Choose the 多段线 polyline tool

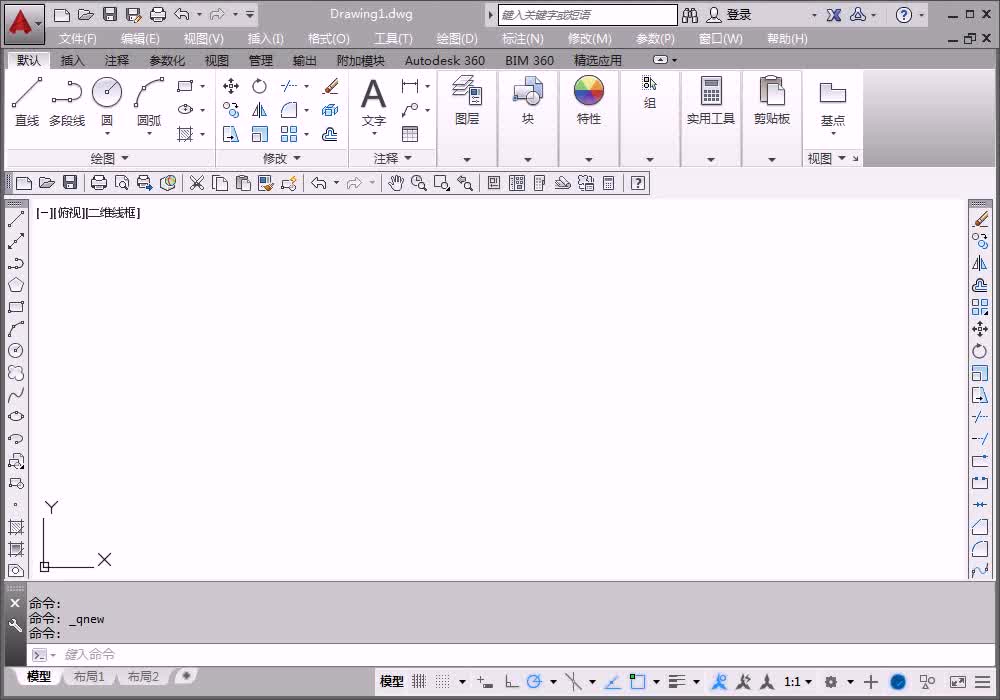(66, 101)
